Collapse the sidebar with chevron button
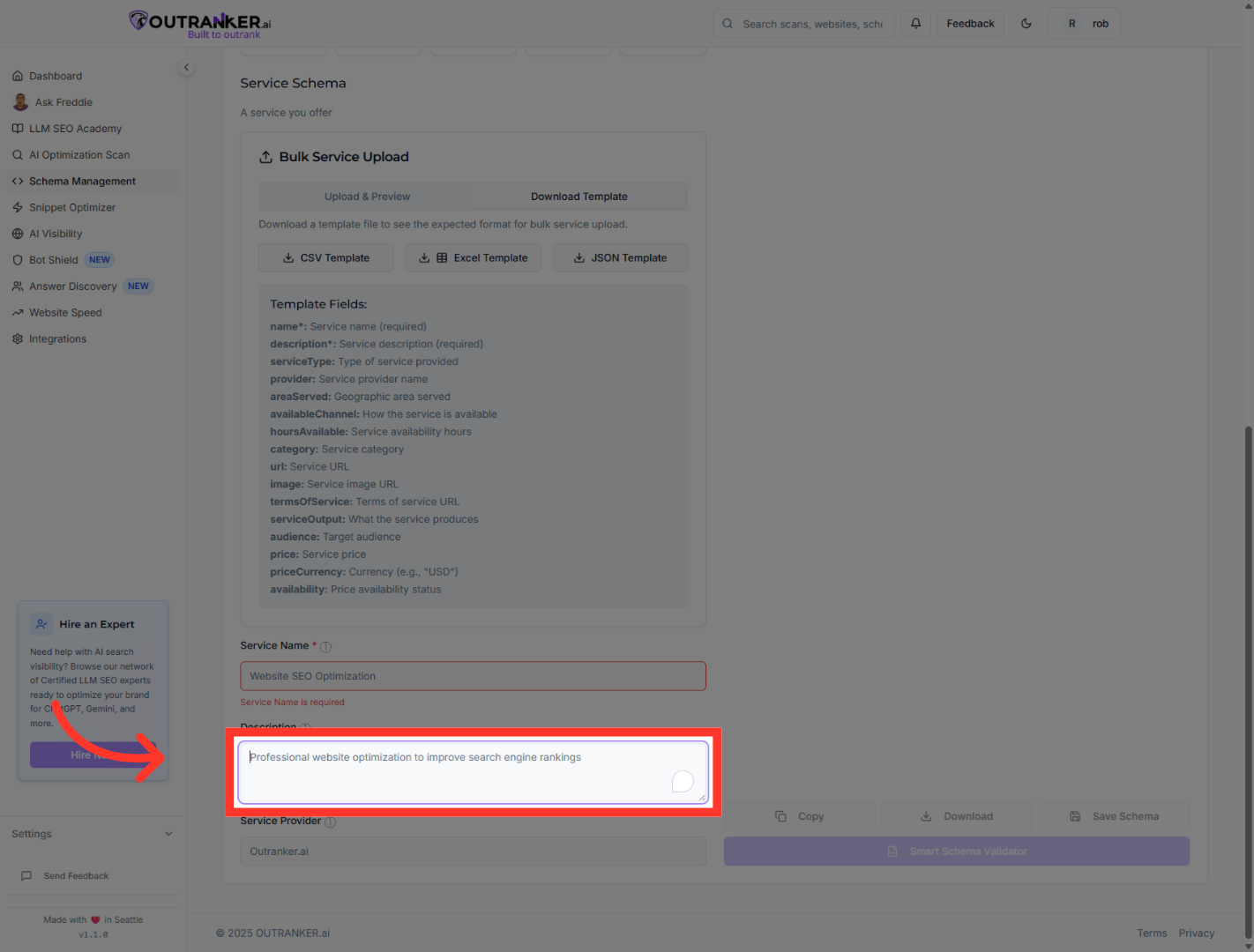This screenshot has width=1254, height=952. 186,67
